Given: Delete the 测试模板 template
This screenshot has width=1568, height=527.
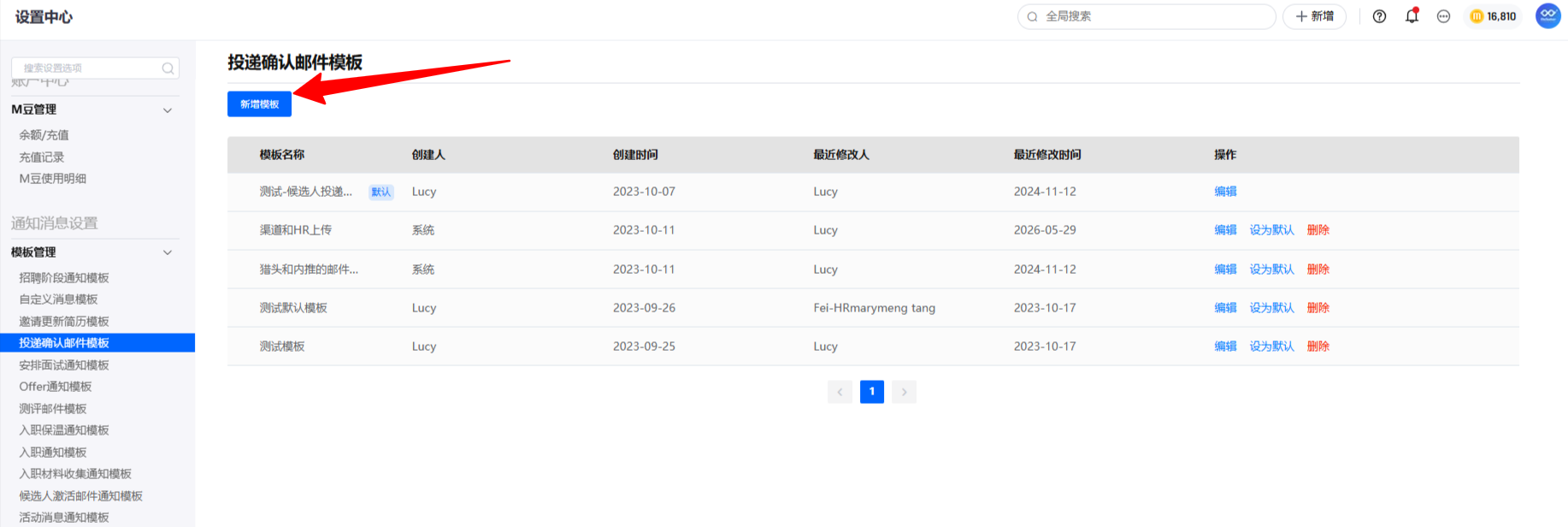Looking at the screenshot, I should pos(1317,346).
